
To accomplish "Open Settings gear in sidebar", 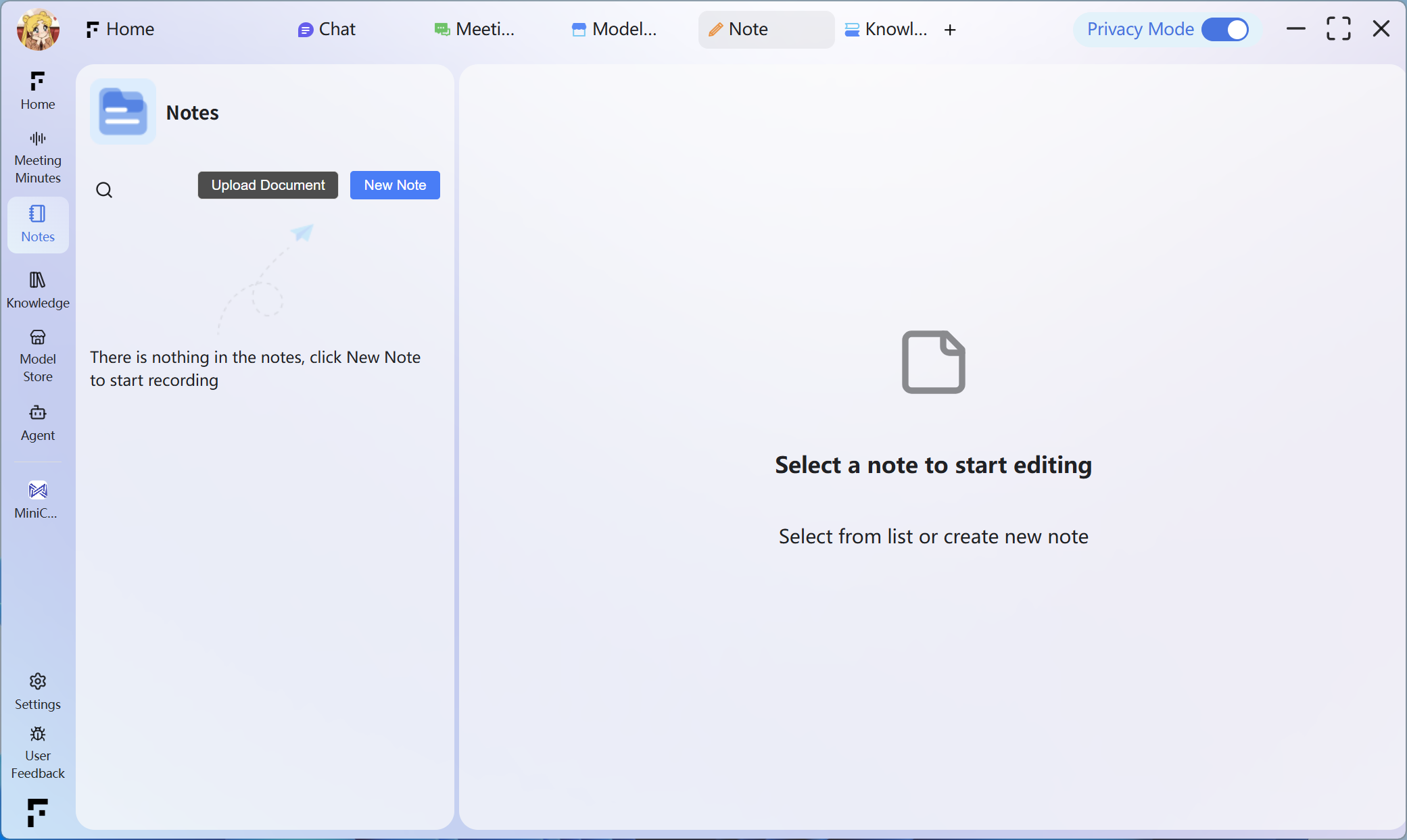I will 38,691.
